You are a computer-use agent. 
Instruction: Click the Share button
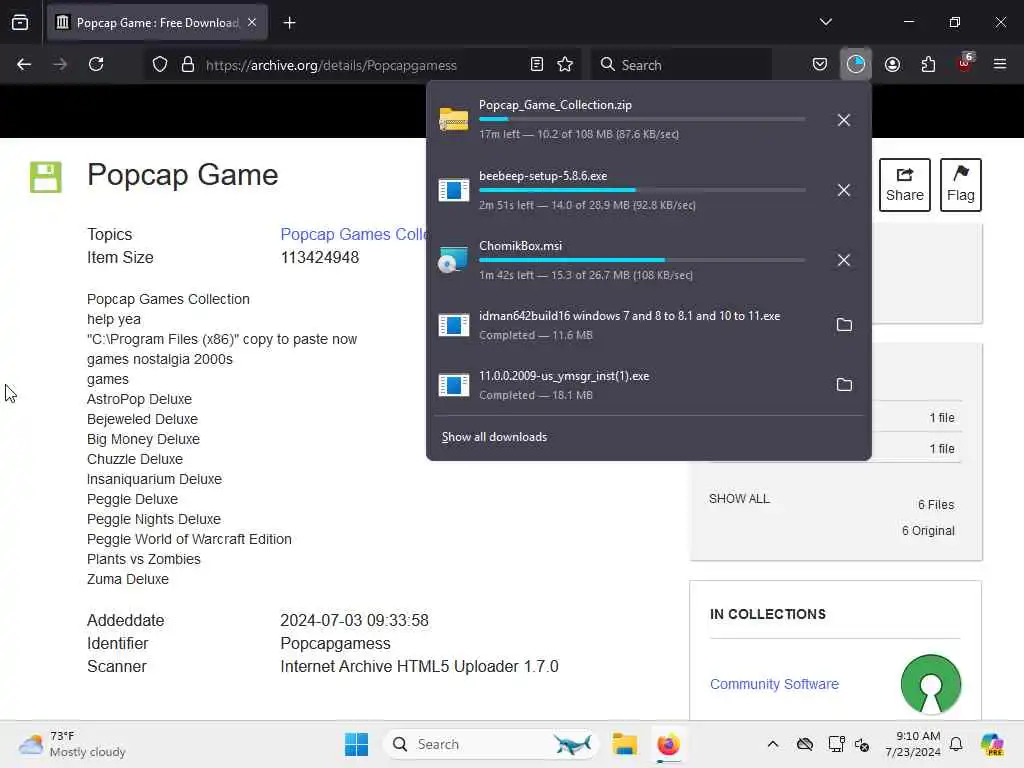point(904,185)
